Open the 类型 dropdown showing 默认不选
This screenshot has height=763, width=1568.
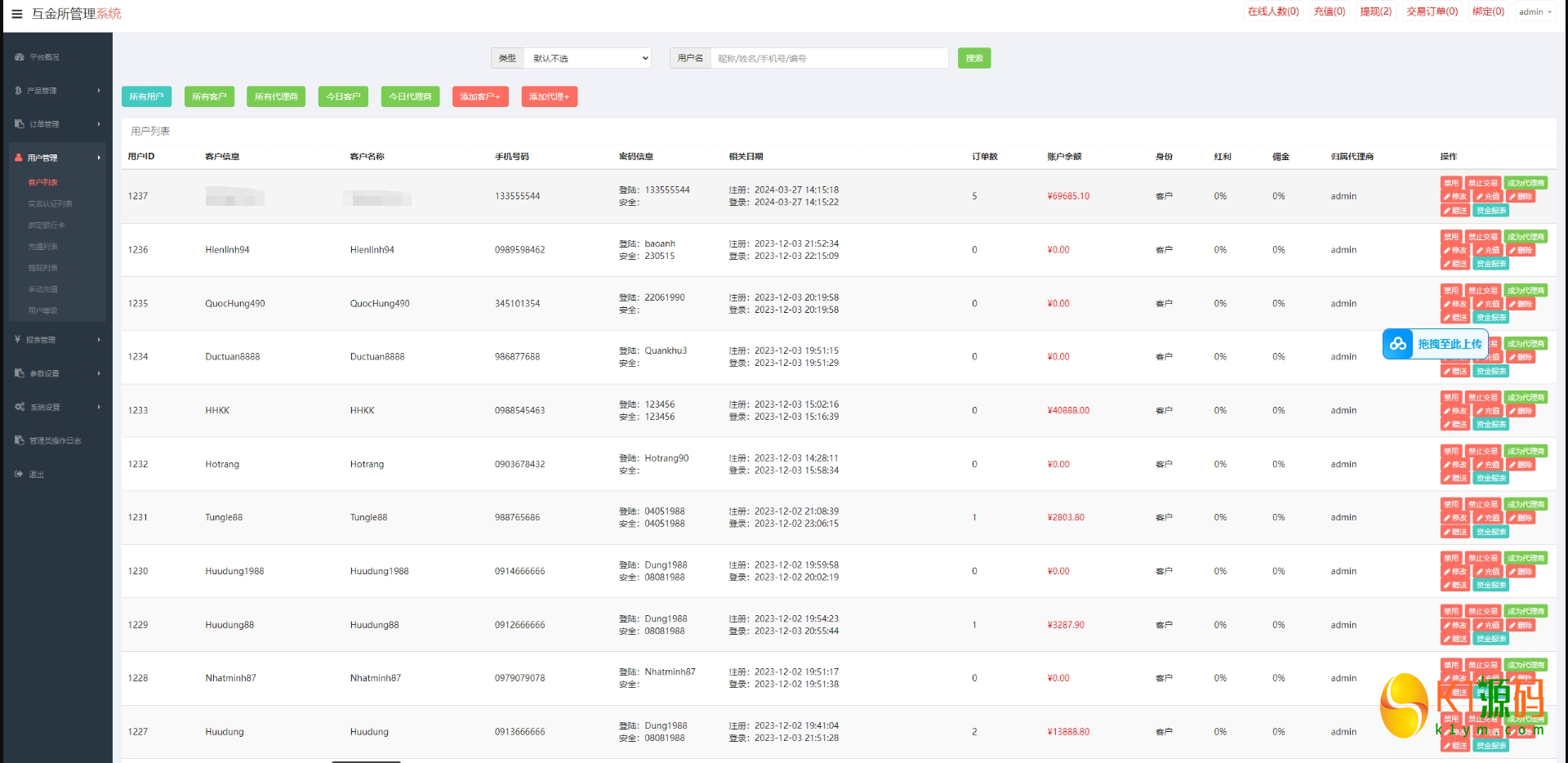coord(588,58)
